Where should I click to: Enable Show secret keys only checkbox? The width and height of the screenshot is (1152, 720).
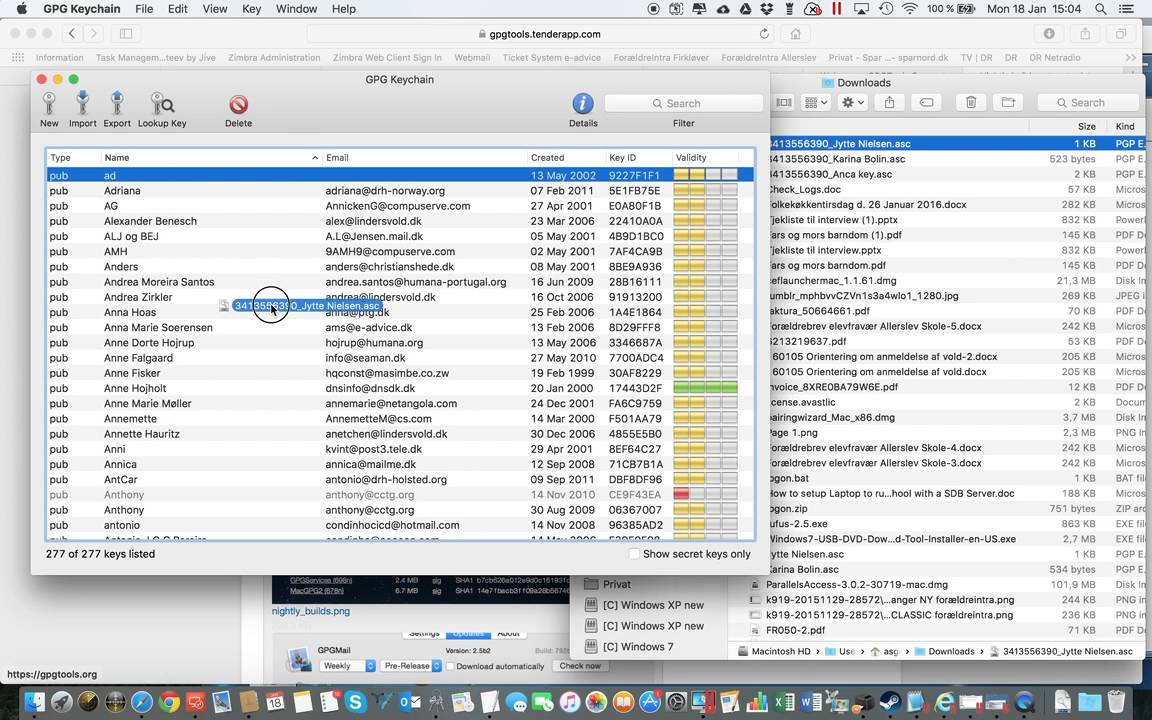pyautogui.click(x=634, y=554)
